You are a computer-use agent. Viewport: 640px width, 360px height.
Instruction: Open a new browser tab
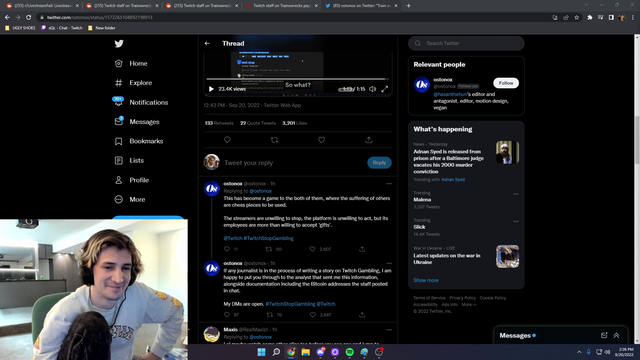(x=409, y=6)
